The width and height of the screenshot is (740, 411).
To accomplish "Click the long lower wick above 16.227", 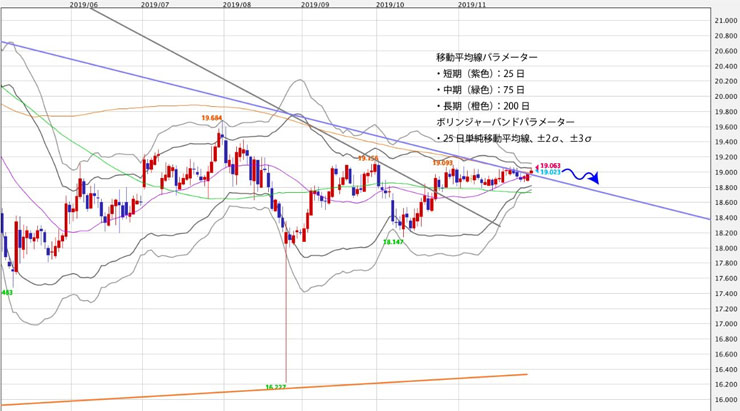I will [286, 311].
